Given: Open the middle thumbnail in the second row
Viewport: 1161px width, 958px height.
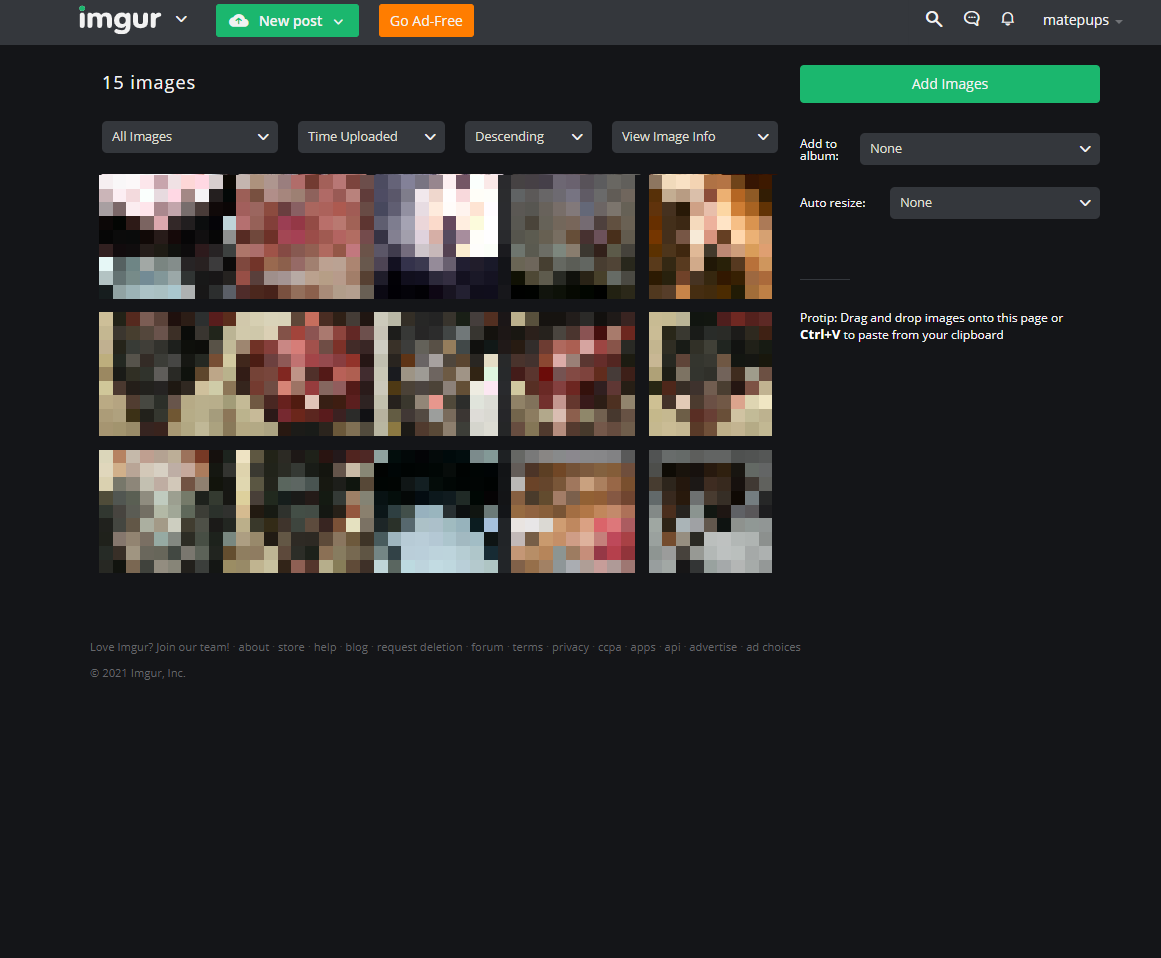Looking at the screenshot, I should [436, 374].
